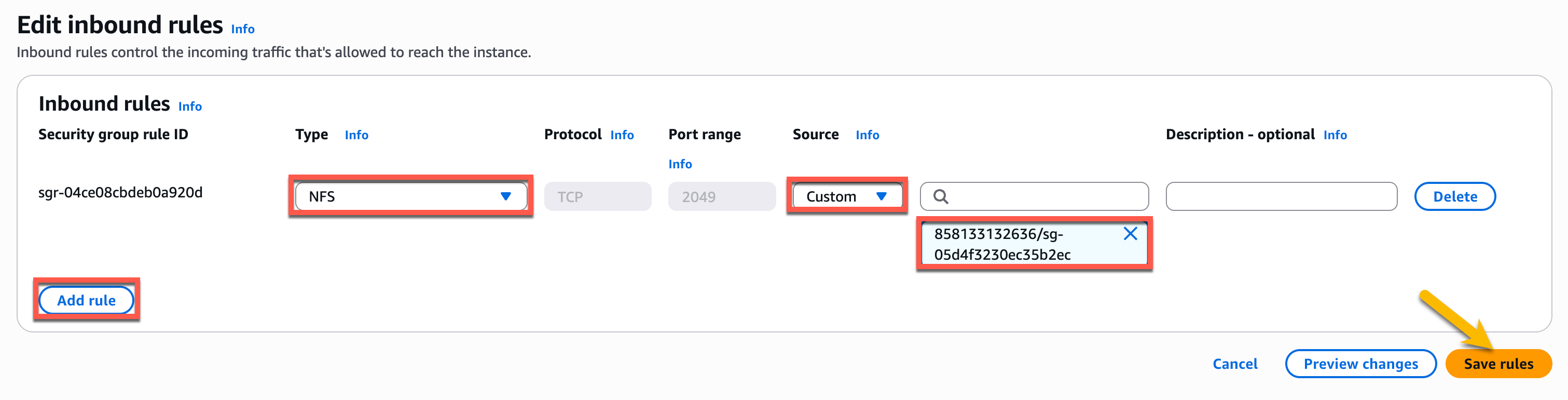The width and height of the screenshot is (1568, 400).
Task: Click the Type dropdown arrow
Action: 506,196
